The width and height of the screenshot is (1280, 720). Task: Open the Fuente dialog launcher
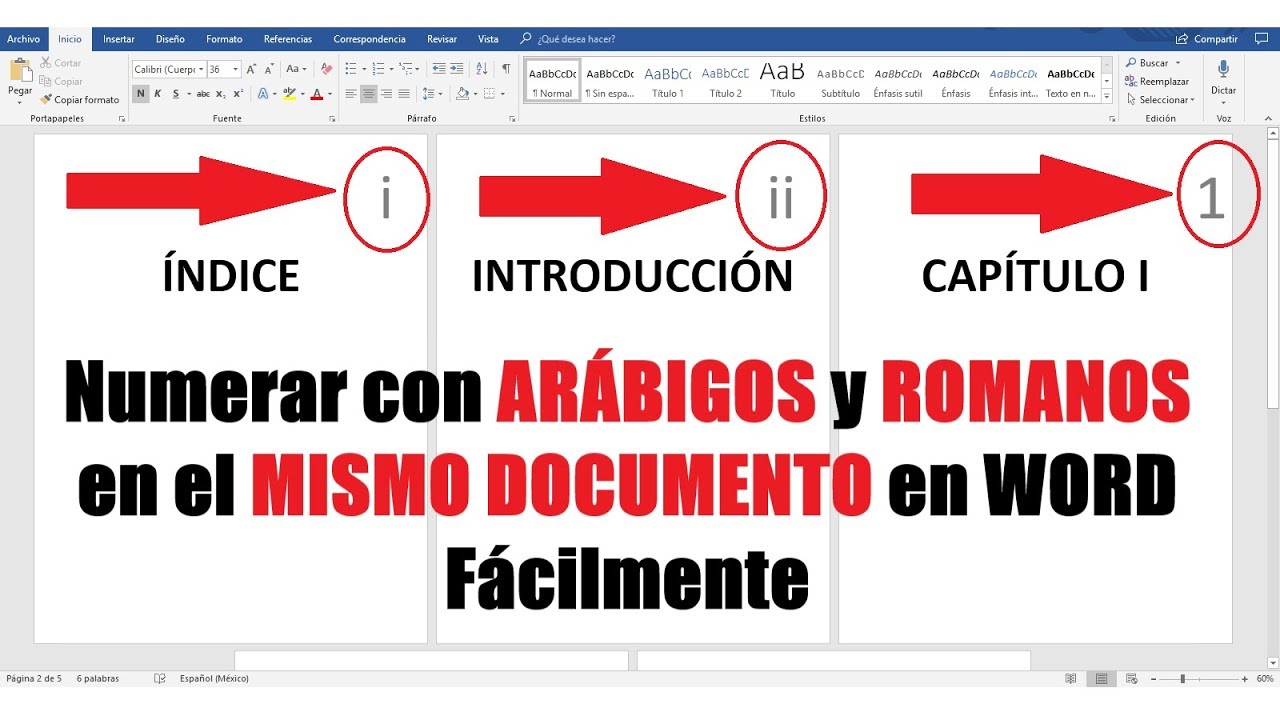(332, 118)
